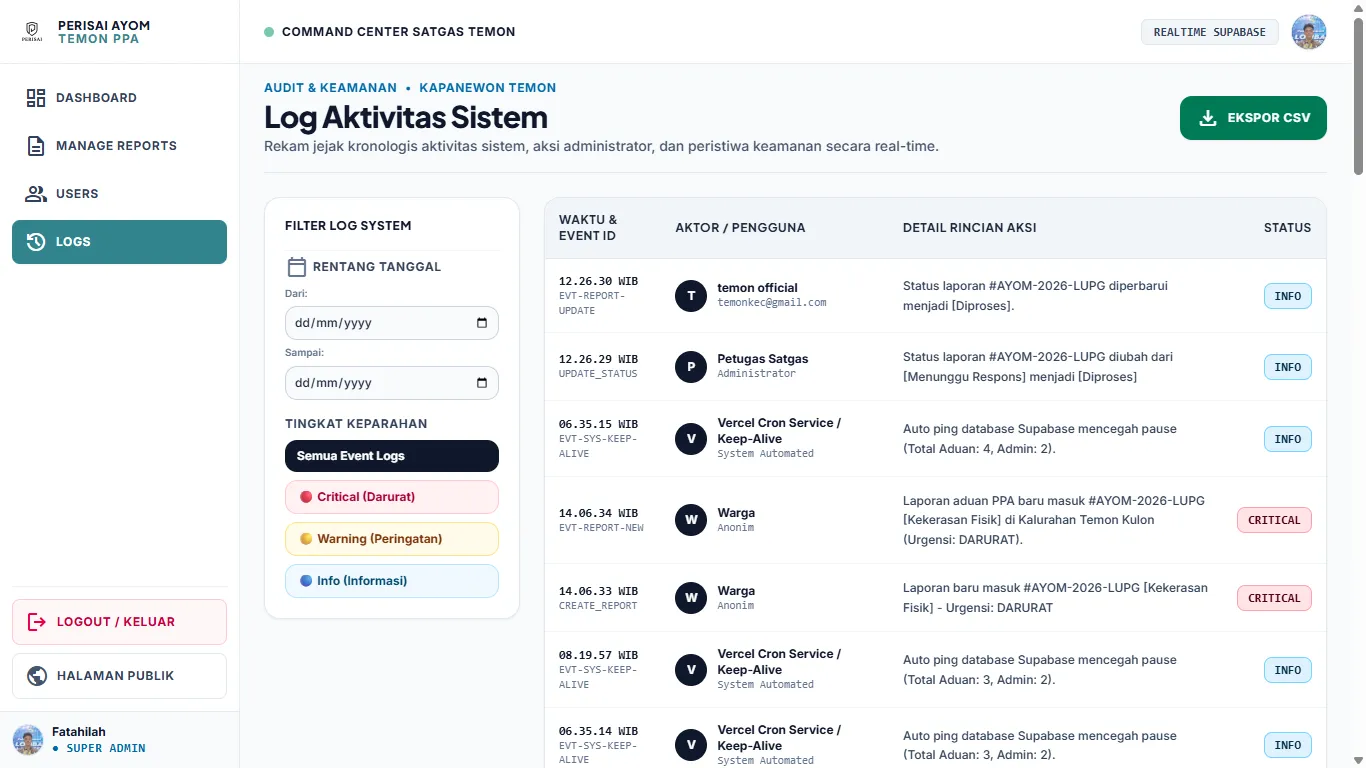Click W avatar in 14.06.34 WIB row
This screenshot has height=768, width=1366.
[x=691, y=520]
